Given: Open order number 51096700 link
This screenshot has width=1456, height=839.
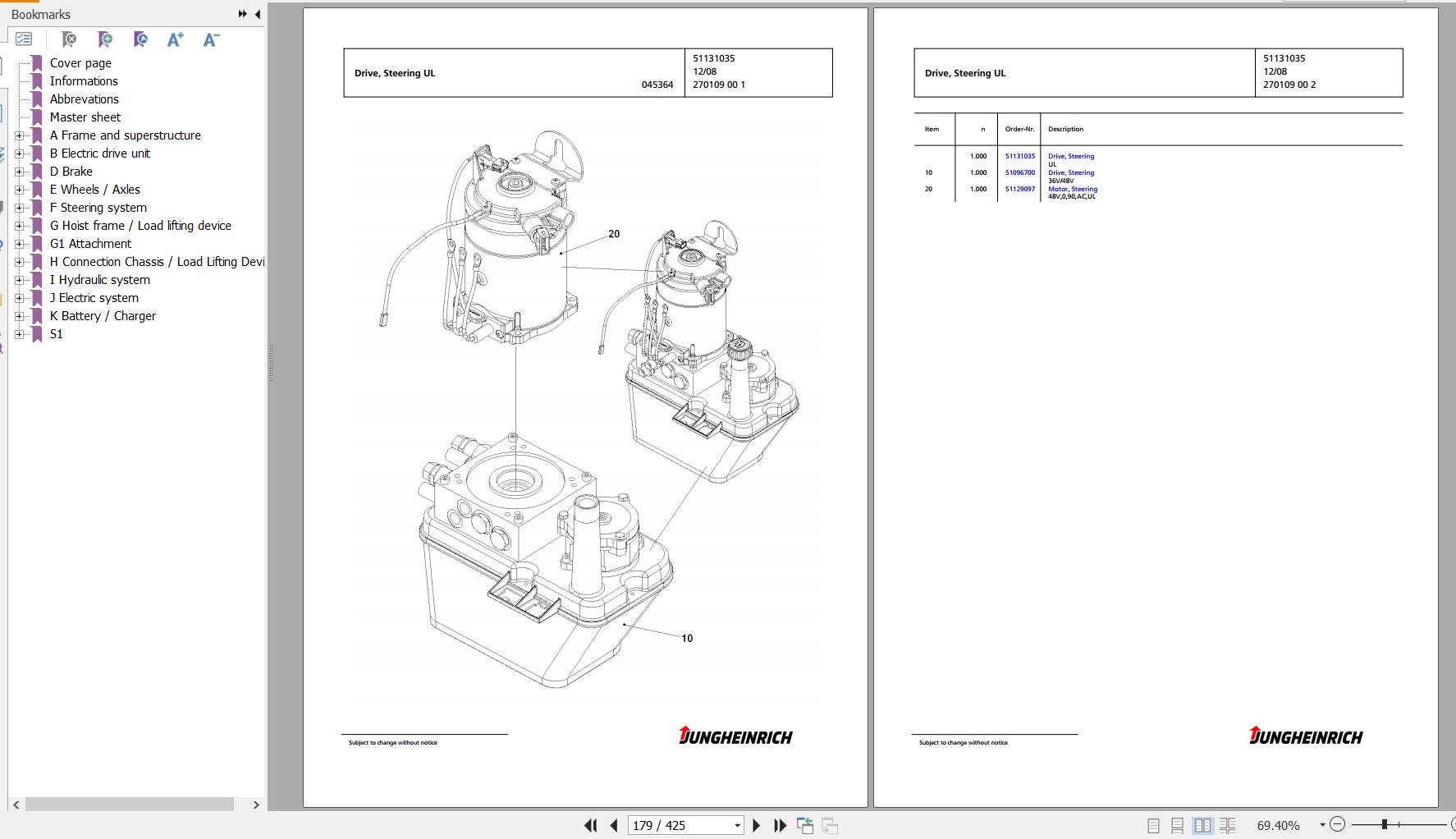Looking at the screenshot, I should (1020, 172).
